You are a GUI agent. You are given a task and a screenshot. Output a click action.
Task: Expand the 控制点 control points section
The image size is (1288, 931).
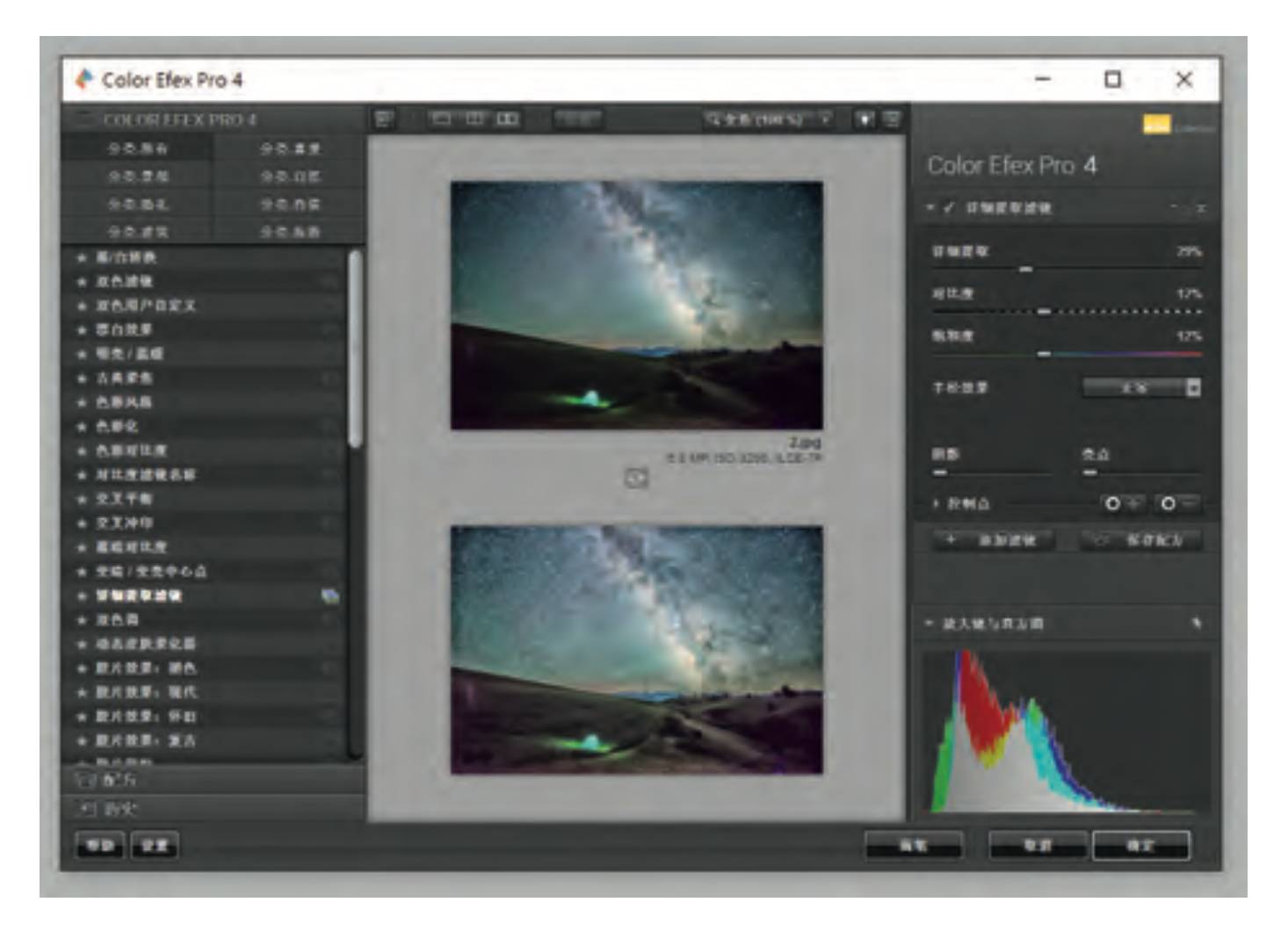937,503
